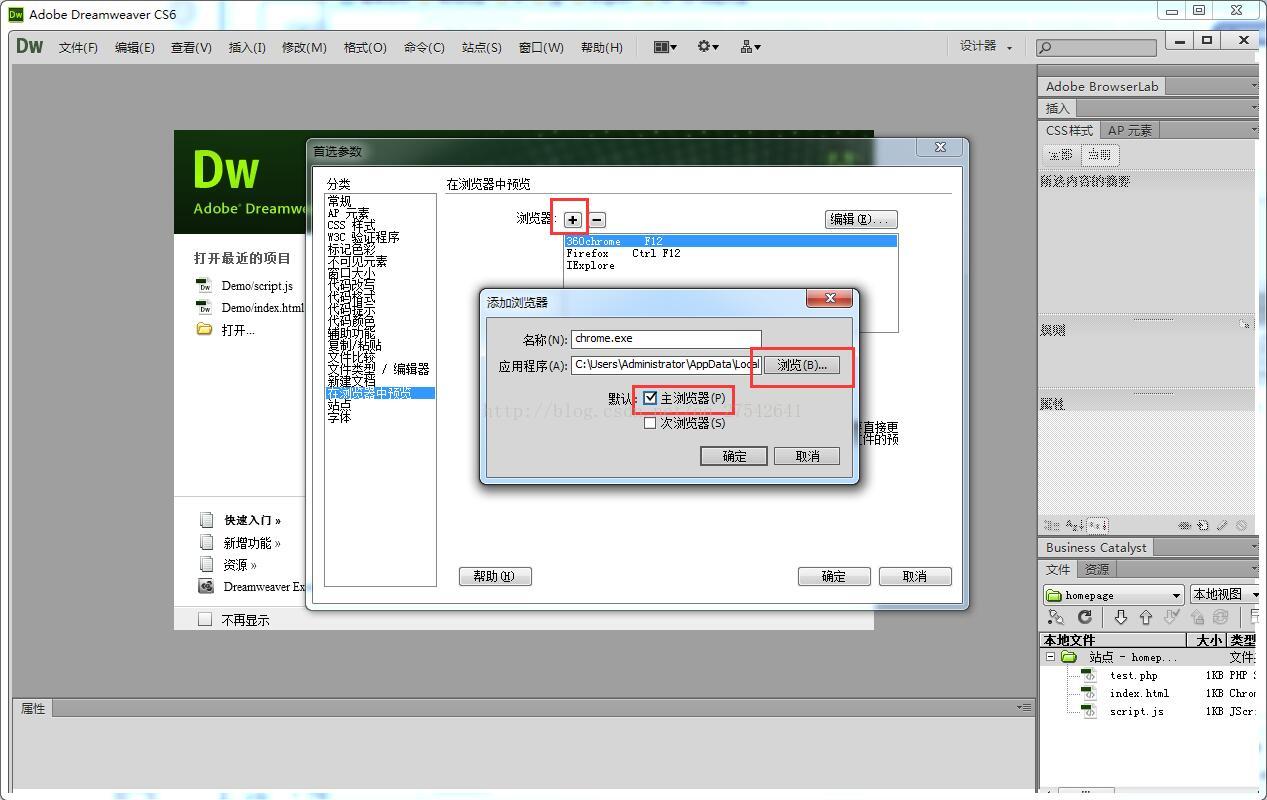Open the homepage site dropdown
1267x800 pixels.
(1113, 595)
